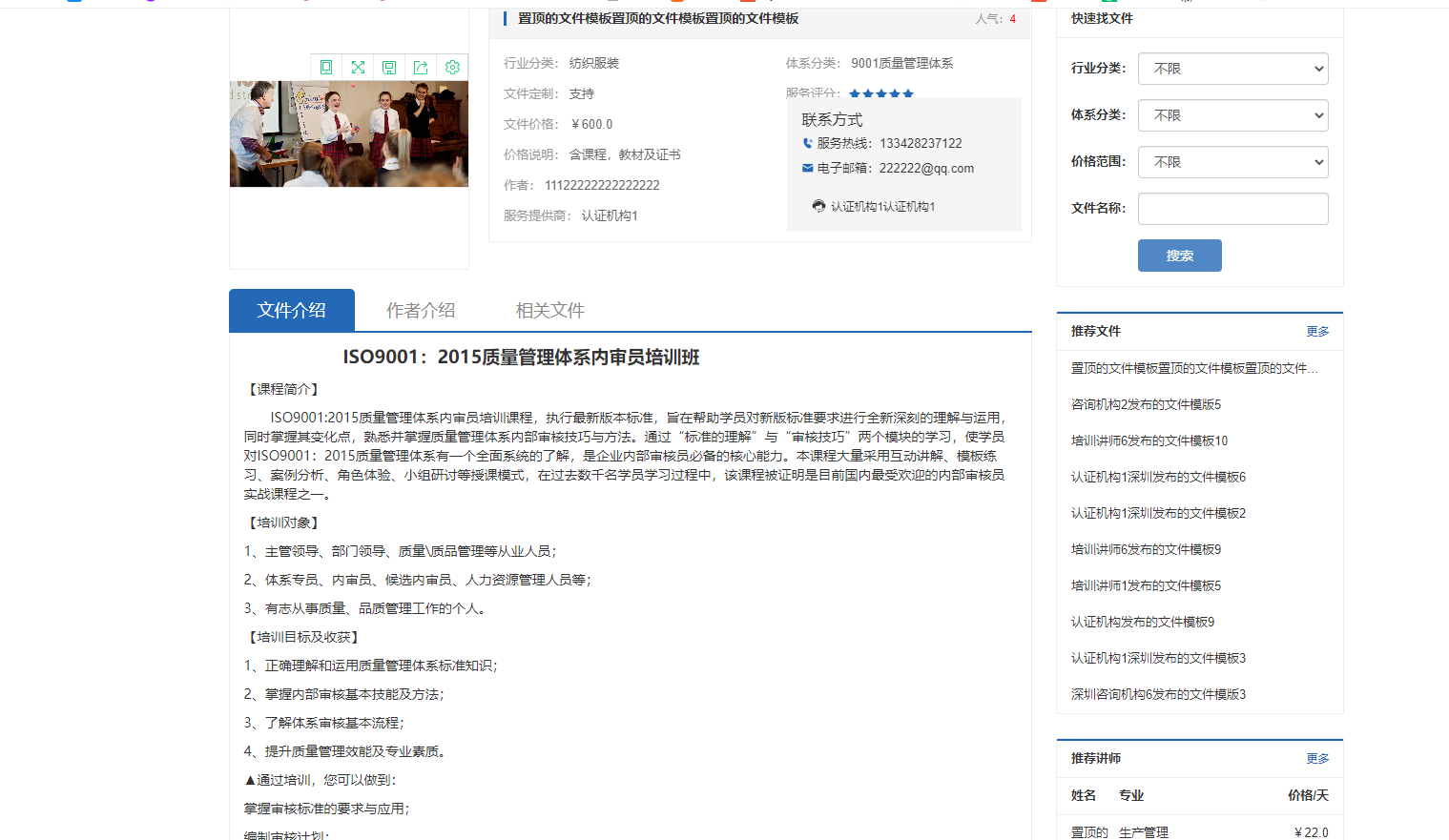The height and width of the screenshot is (840, 1449).
Task: Click the headset icon before 认证机构1
Action: 818,206
